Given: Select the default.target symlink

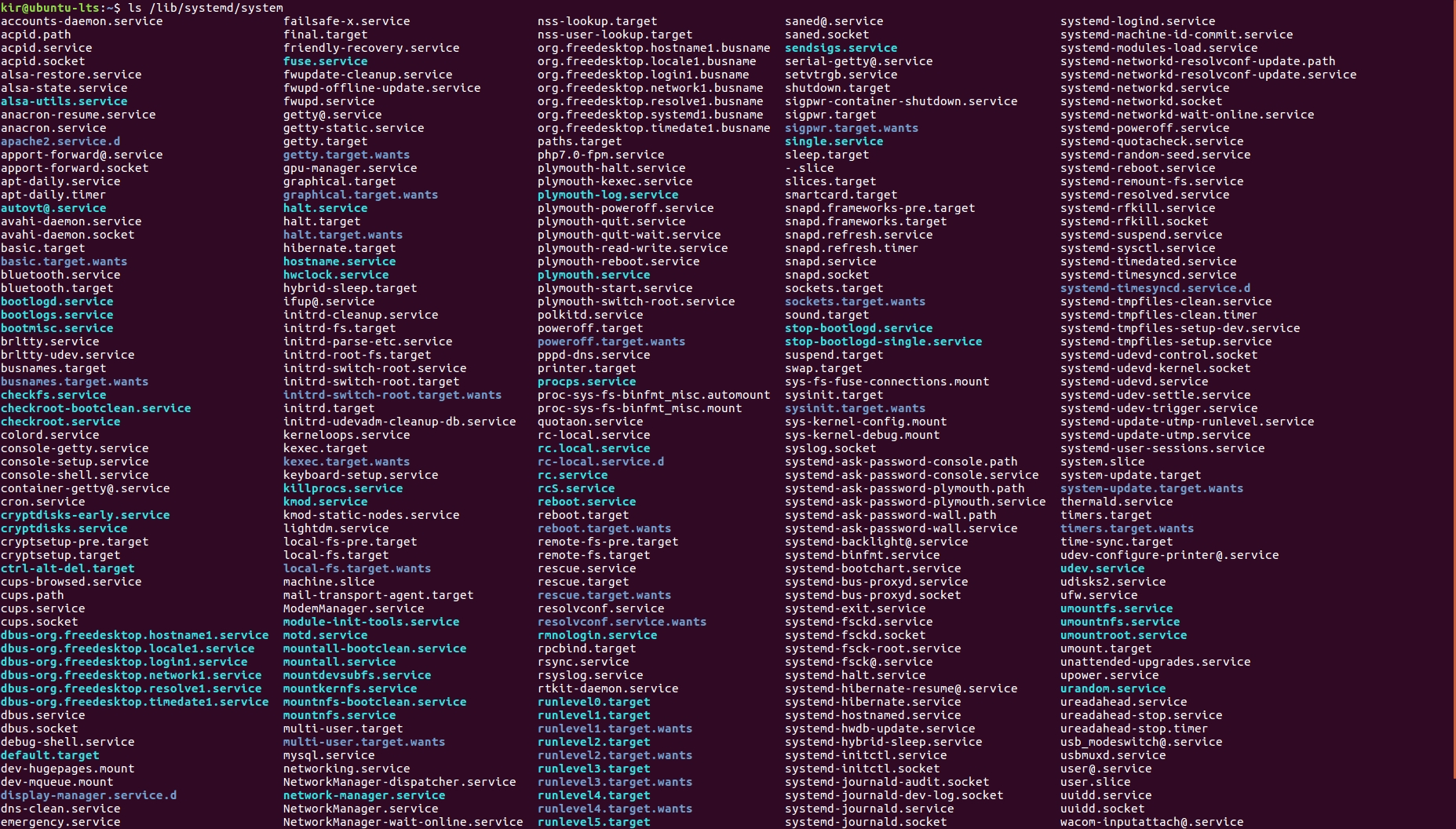Looking at the screenshot, I should [50, 755].
